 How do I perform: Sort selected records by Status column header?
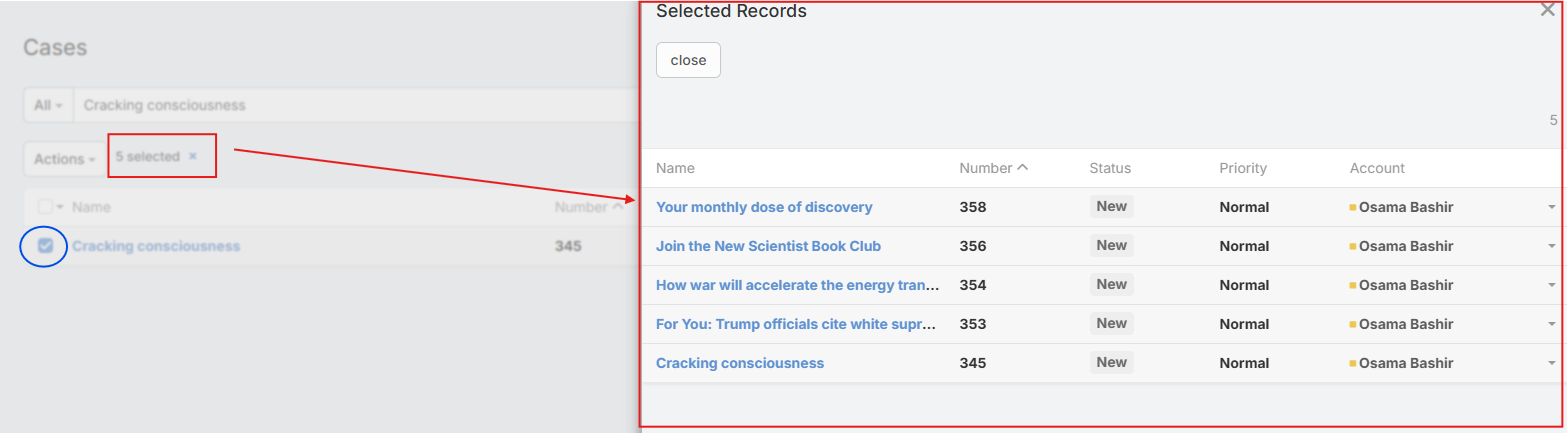[1110, 168]
